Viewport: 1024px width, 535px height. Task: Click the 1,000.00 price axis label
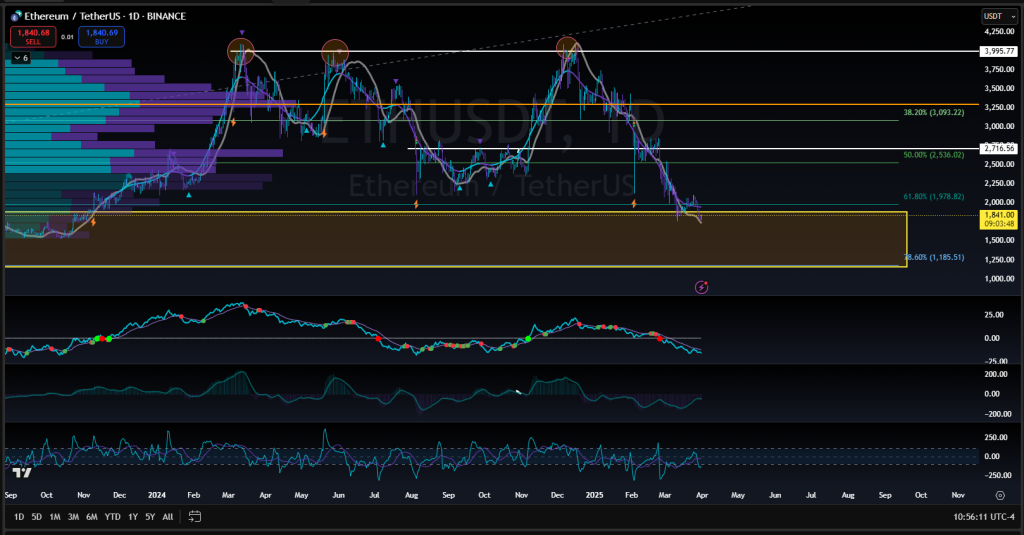pos(1000,279)
